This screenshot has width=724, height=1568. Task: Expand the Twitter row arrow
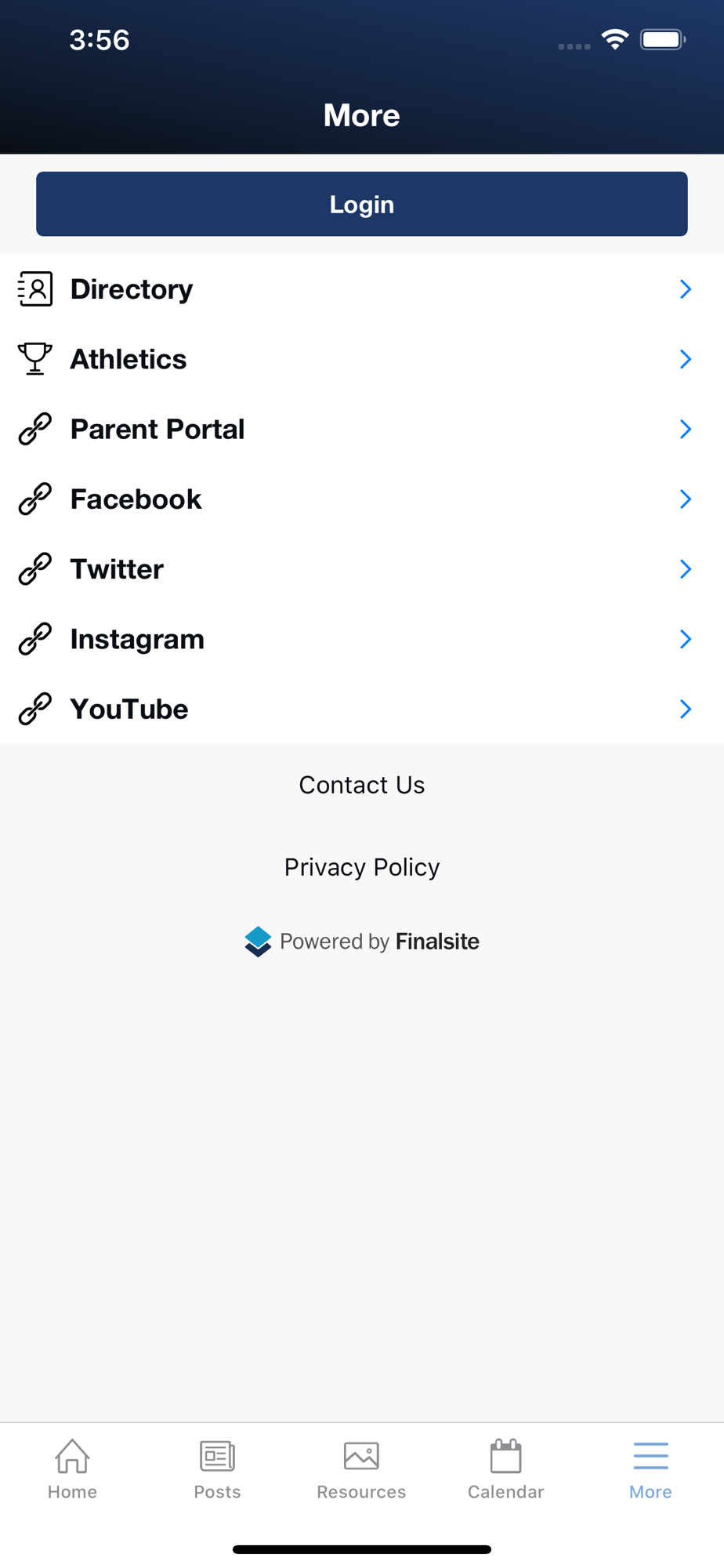pos(686,569)
